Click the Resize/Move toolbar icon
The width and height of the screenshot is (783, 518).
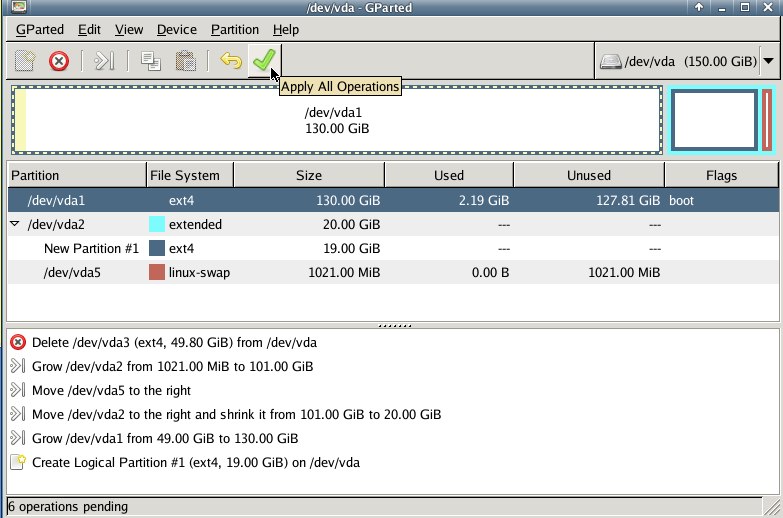tap(104, 61)
